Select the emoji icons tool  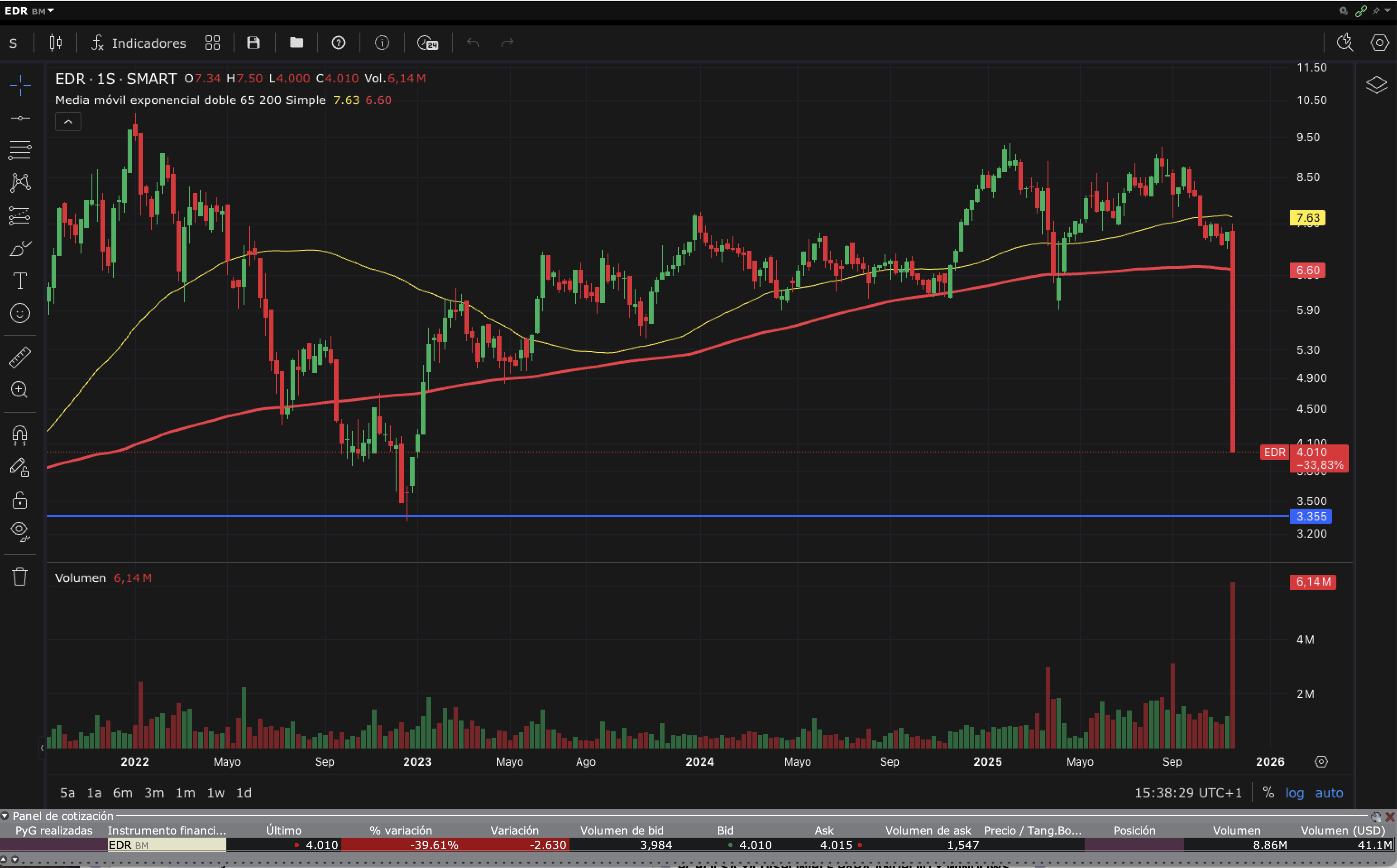pyautogui.click(x=19, y=314)
